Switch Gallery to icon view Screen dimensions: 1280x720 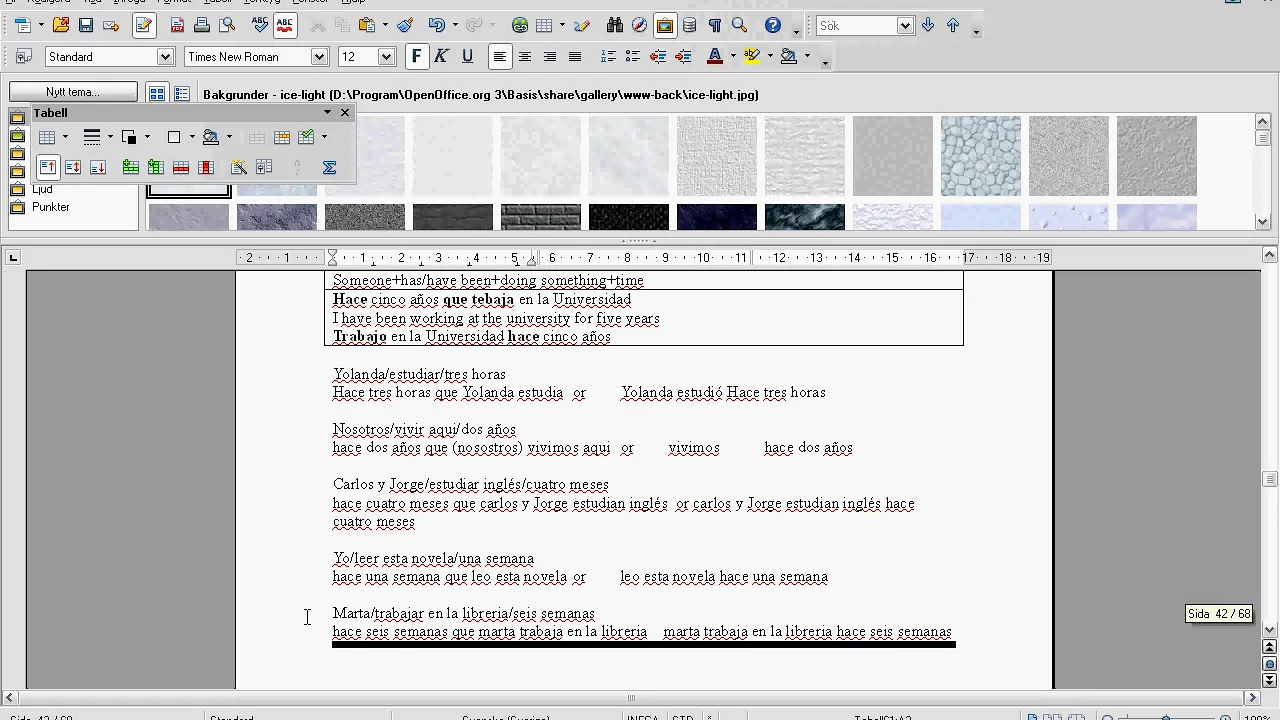(x=157, y=94)
